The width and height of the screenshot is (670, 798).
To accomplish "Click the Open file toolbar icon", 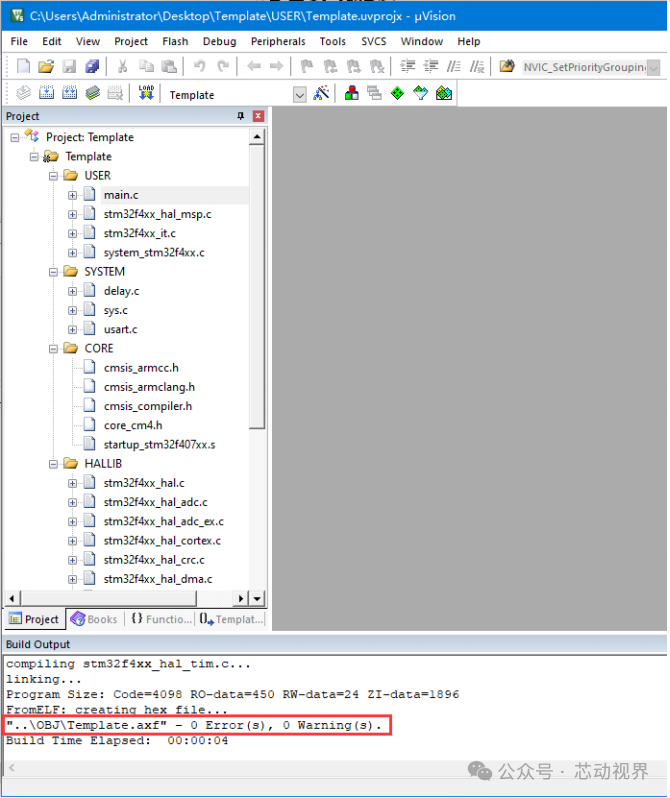I will coord(46,66).
